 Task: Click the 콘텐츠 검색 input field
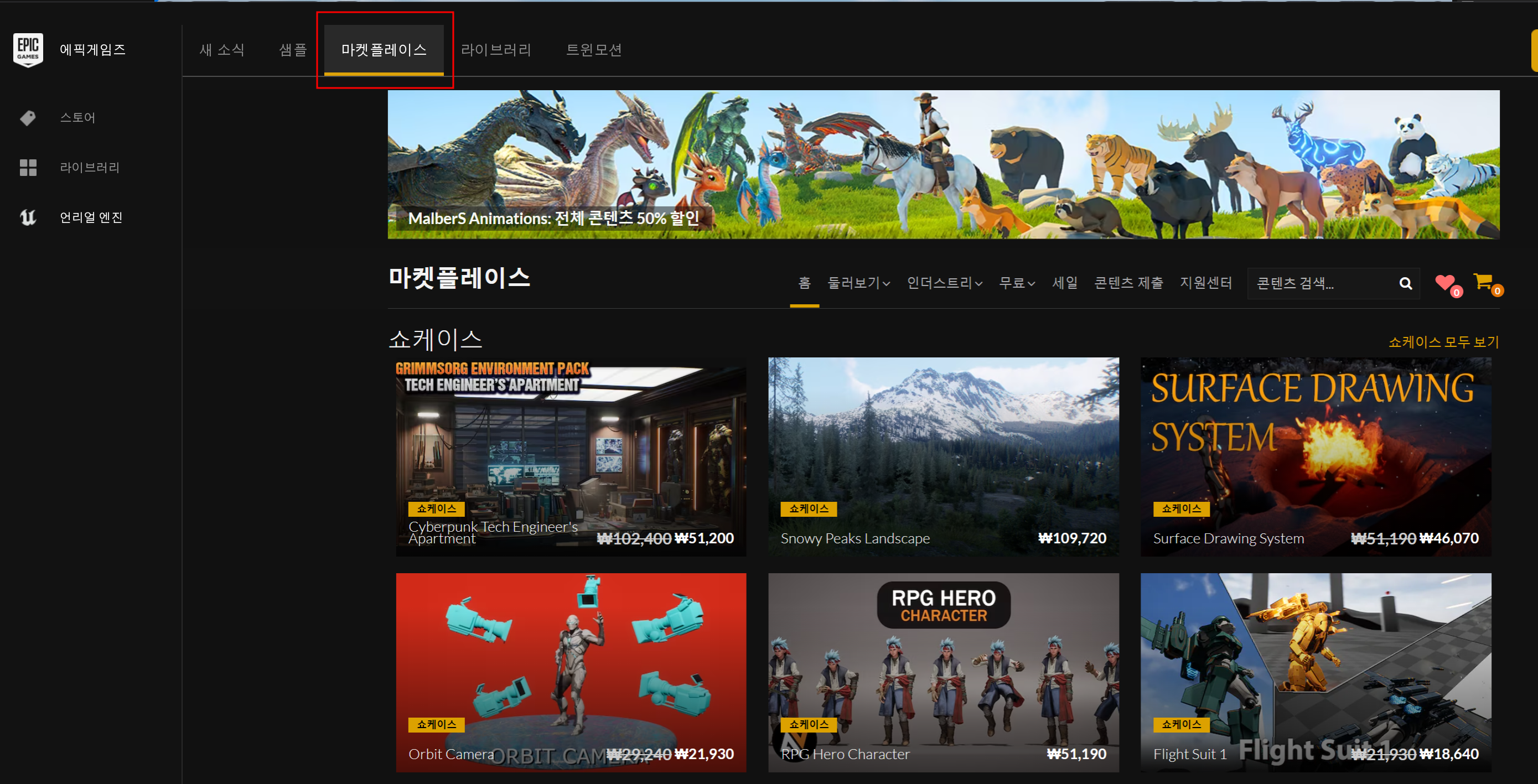(x=1319, y=283)
